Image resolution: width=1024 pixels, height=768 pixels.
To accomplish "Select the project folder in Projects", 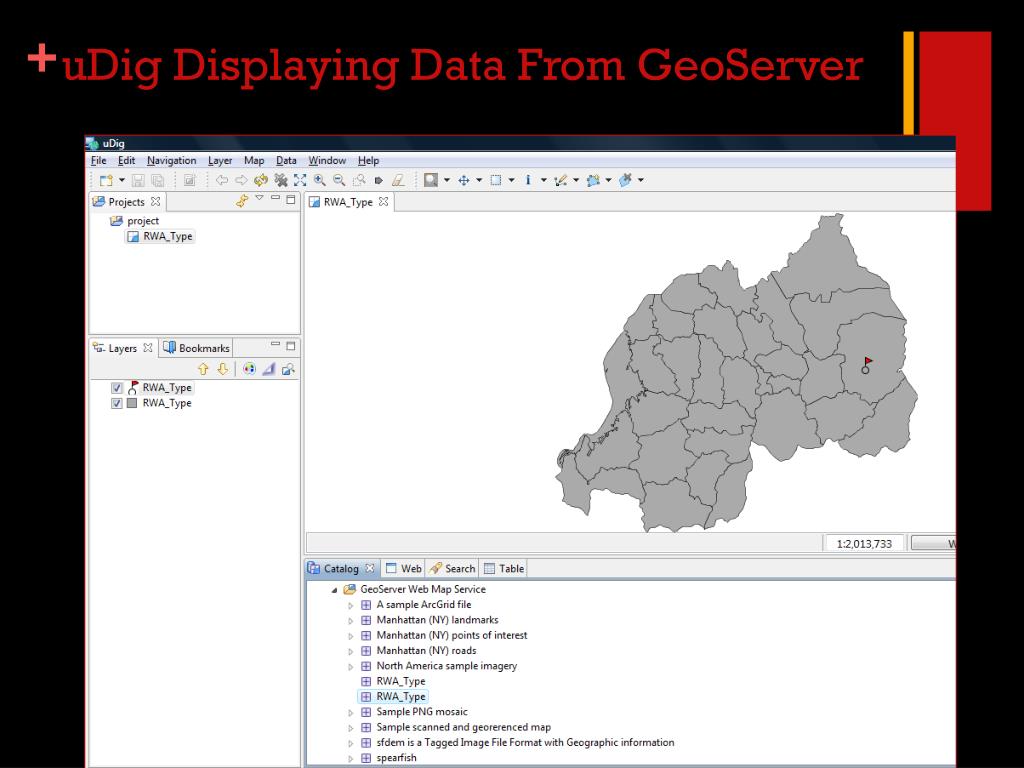I will 135,221.
